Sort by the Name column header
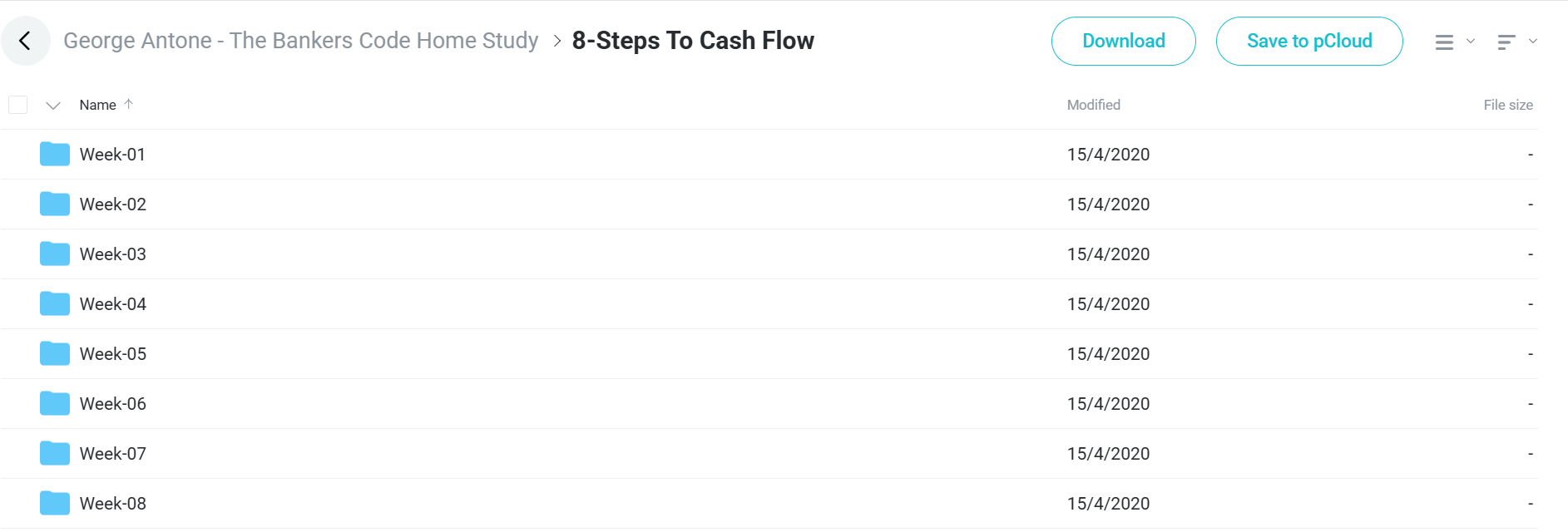The image size is (1568, 532). click(97, 105)
